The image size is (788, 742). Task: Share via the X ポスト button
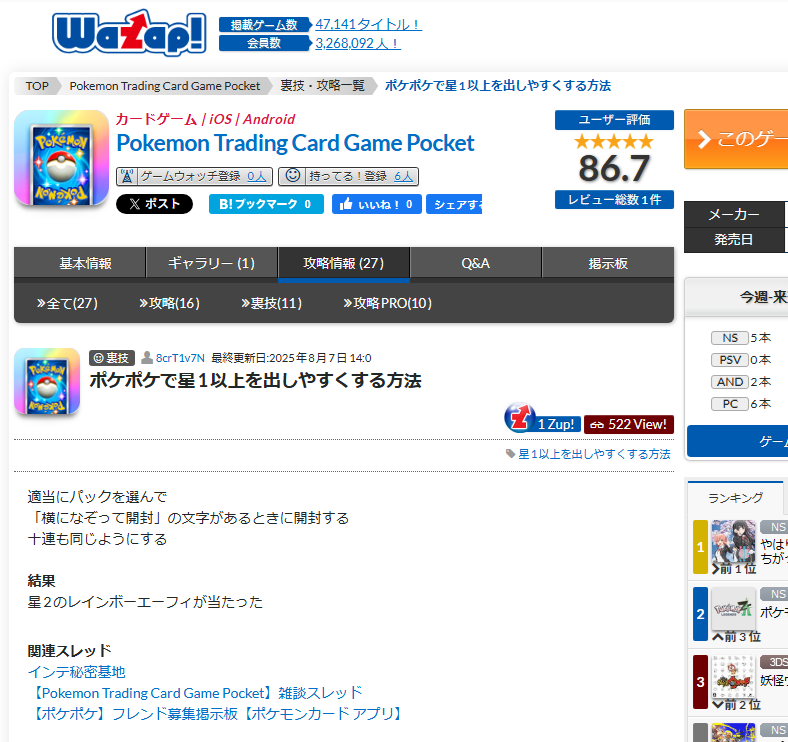point(154,204)
